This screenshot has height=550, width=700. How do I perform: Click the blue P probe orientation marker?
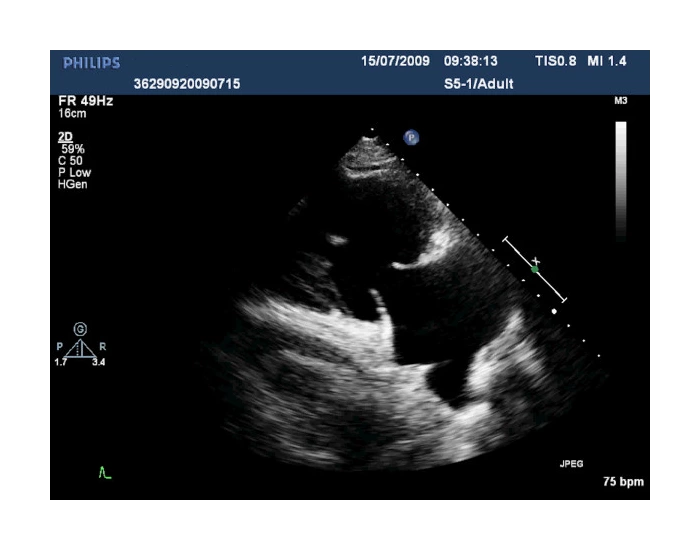click(411, 138)
